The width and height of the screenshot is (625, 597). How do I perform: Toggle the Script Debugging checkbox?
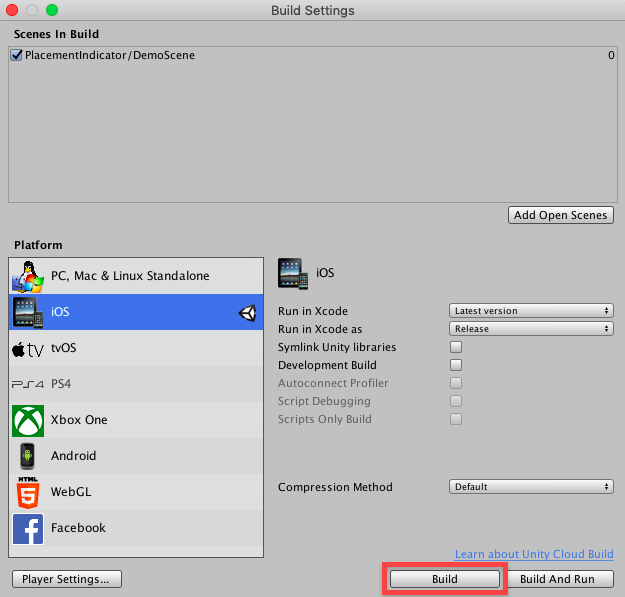(456, 401)
